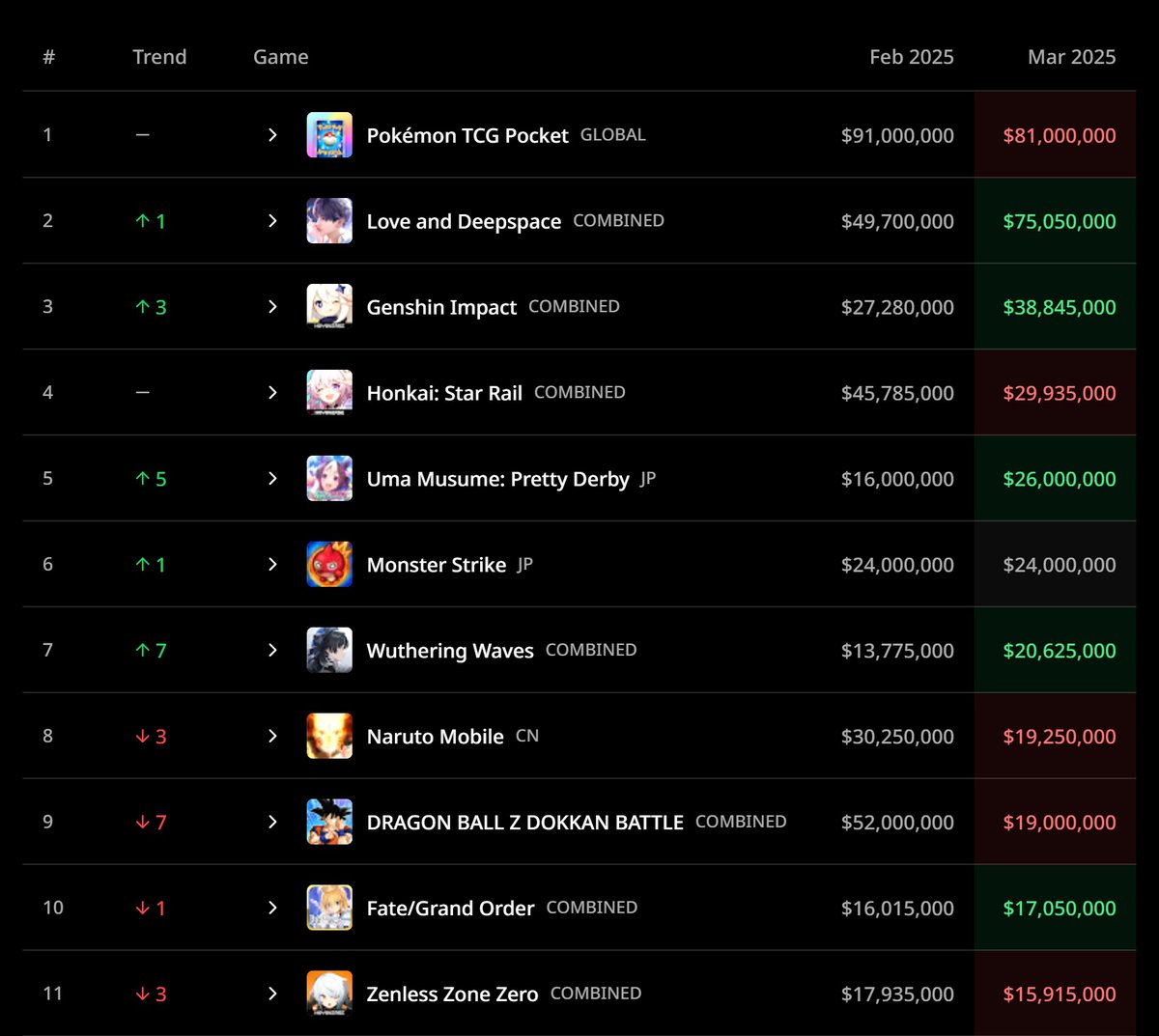Click the Trend column header
This screenshot has width=1159, height=1036.
pyautogui.click(x=159, y=57)
